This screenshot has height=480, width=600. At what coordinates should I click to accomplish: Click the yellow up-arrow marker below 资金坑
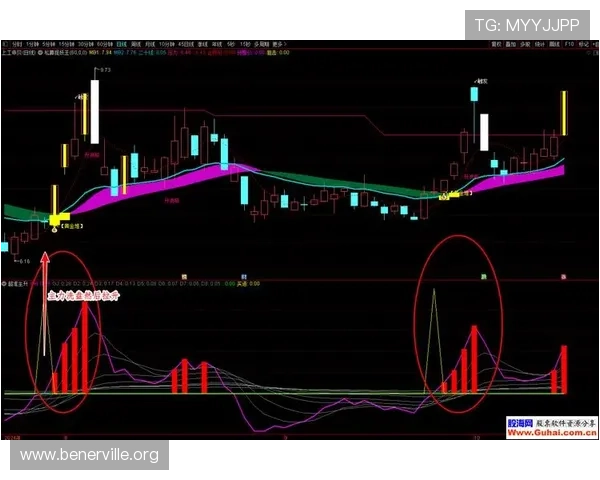coord(55,229)
